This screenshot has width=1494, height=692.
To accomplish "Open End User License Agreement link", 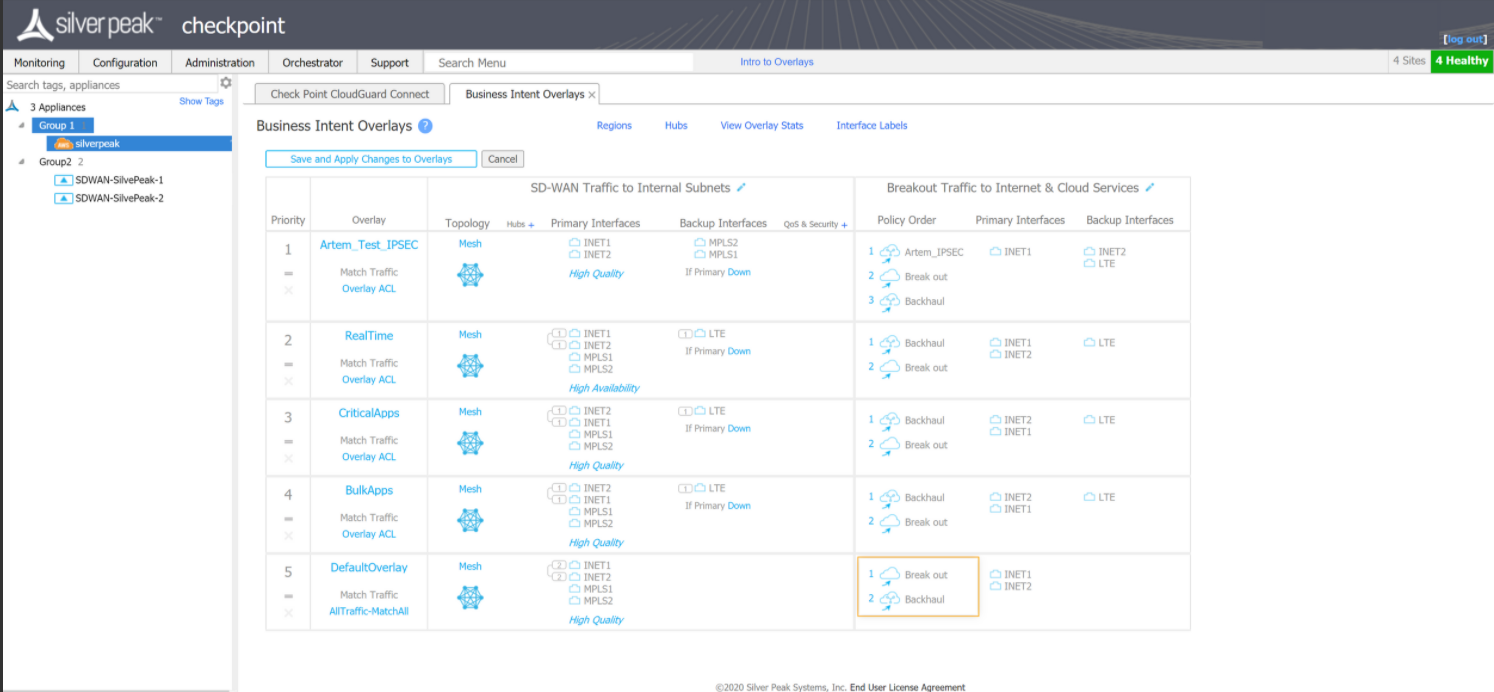I will tap(908, 687).
